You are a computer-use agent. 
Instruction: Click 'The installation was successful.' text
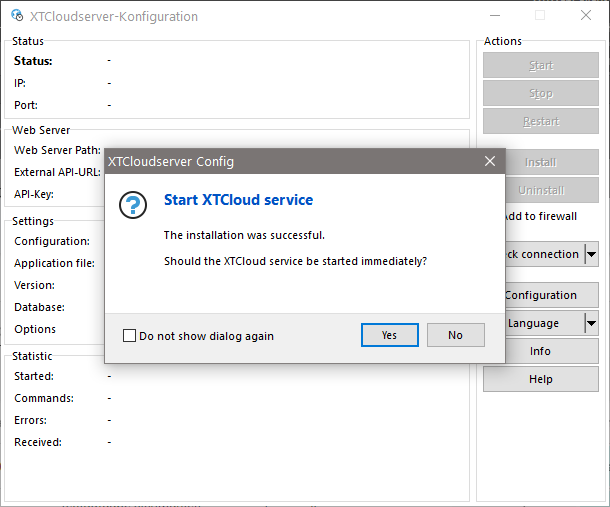(244, 235)
